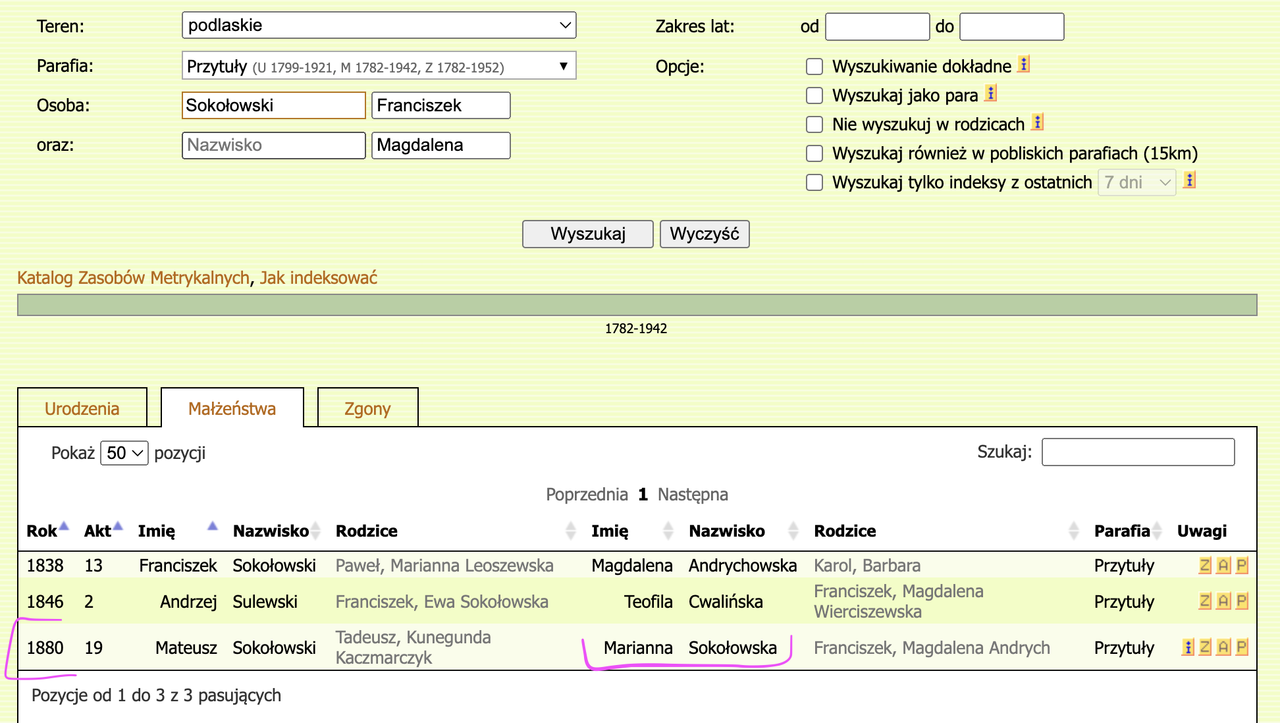This screenshot has height=723, width=1280.
Task: Click the P icon in the 1880 row
Action: pos(1242,647)
